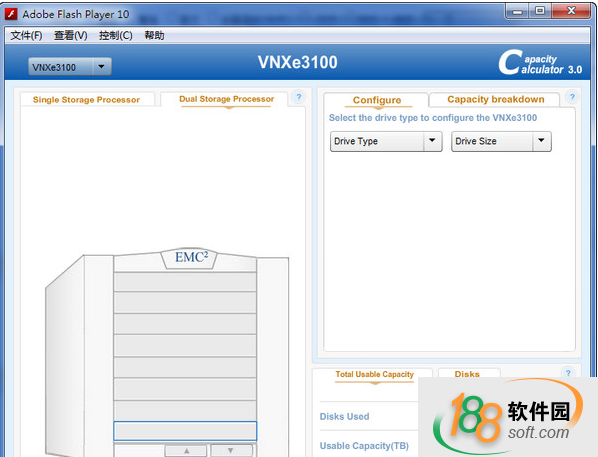Open the 帮助 menu
Image resolution: width=598 pixels, height=457 pixels.
[x=154, y=36]
